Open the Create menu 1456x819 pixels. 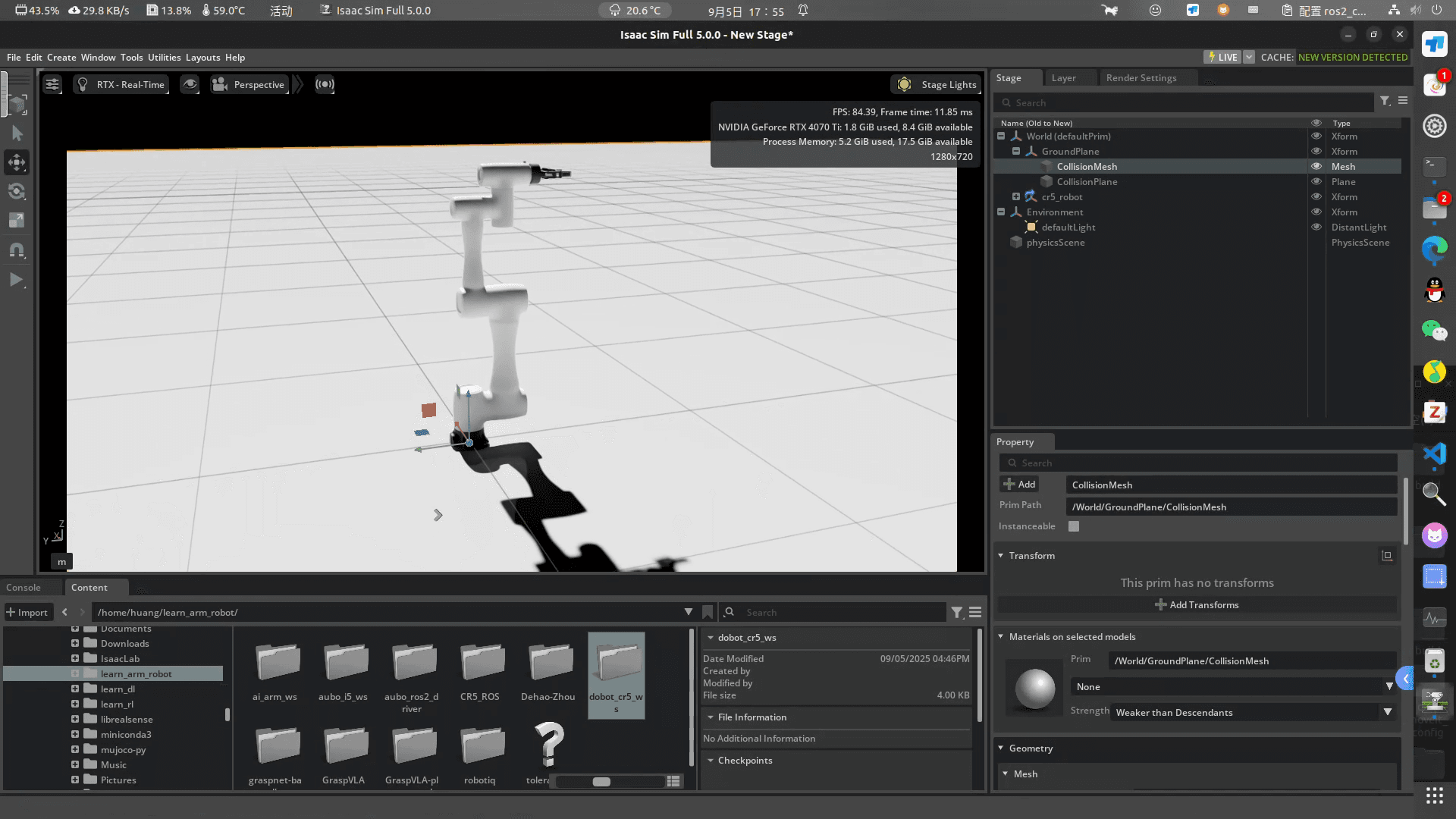click(x=61, y=57)
